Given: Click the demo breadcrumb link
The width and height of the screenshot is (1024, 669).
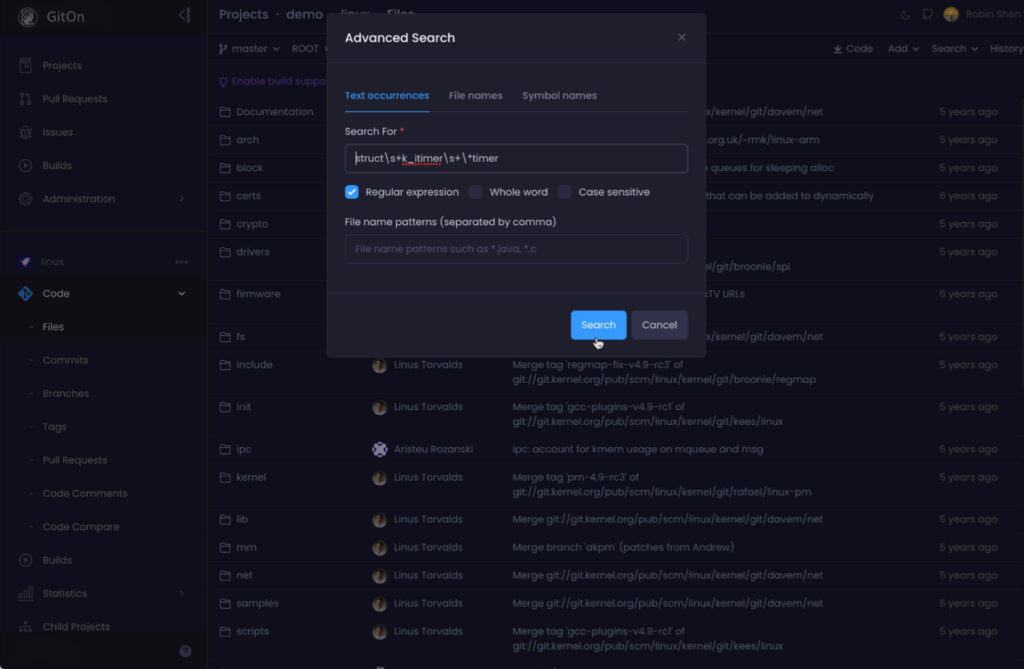Looking at the screenshot, I should pyautogui.click(x=304, y=14).
